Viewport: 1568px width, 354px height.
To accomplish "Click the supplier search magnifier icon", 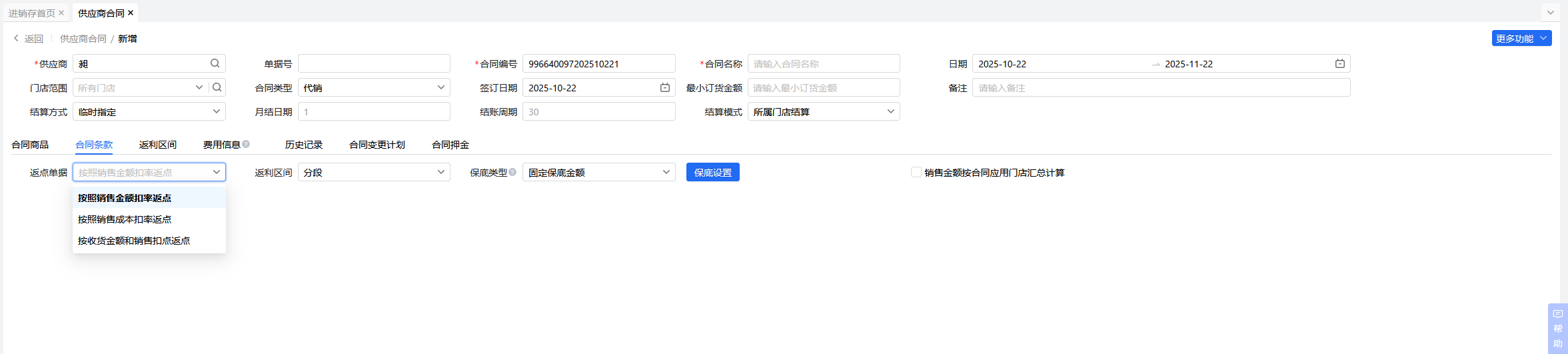I will click(215, 63).
